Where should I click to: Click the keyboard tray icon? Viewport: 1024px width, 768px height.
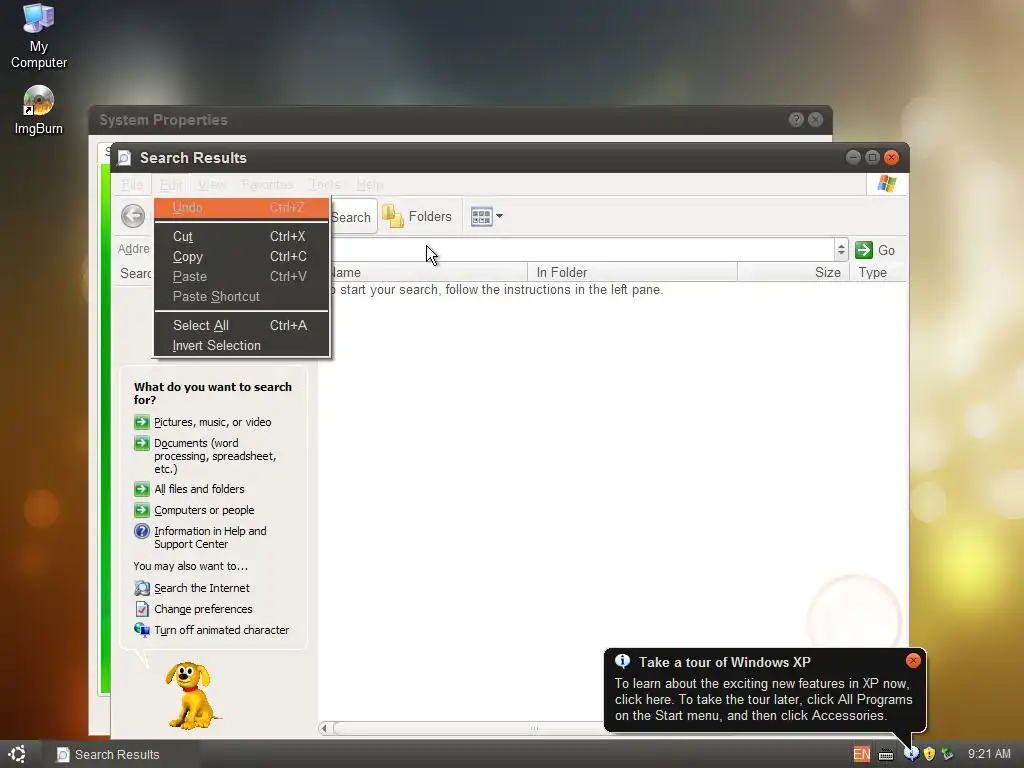[x=886, y=754]
